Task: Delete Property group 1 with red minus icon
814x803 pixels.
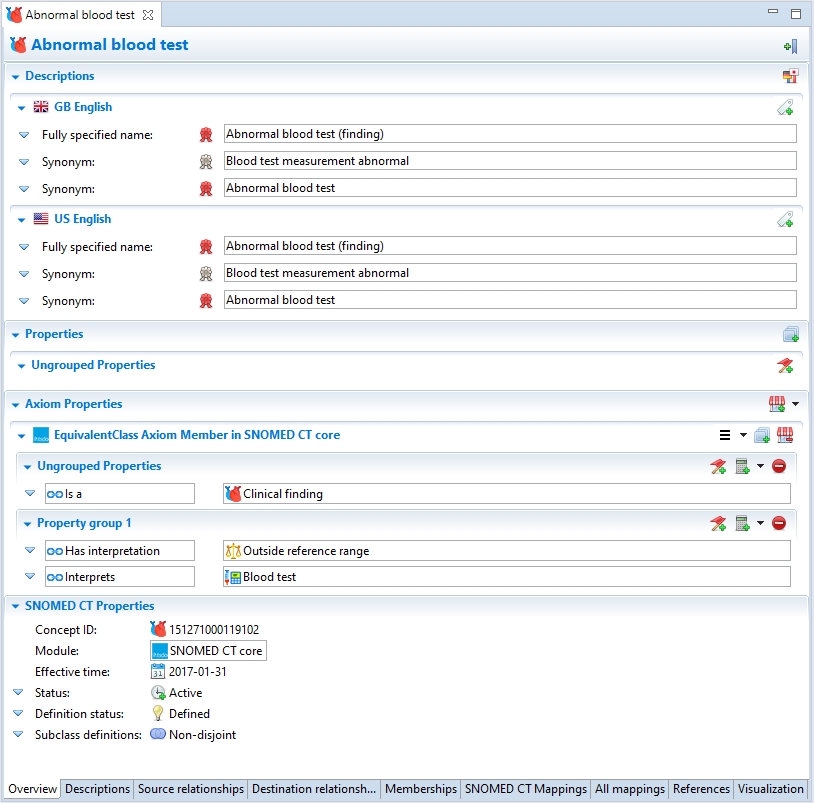Action: click(x=779, y=523)
